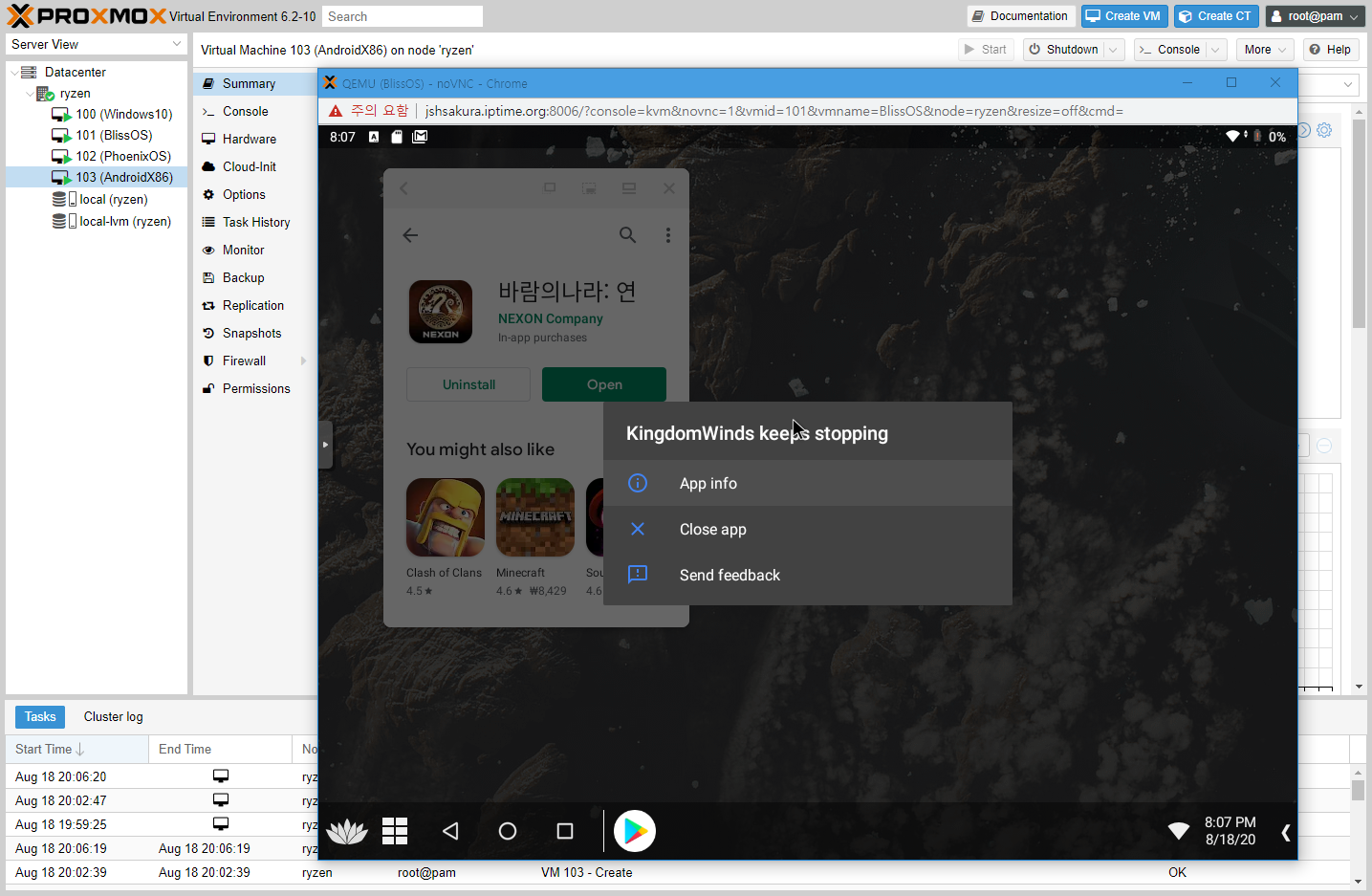Click the Help button
Viewport: 1372px width, 896px height.
[1330, 50]
